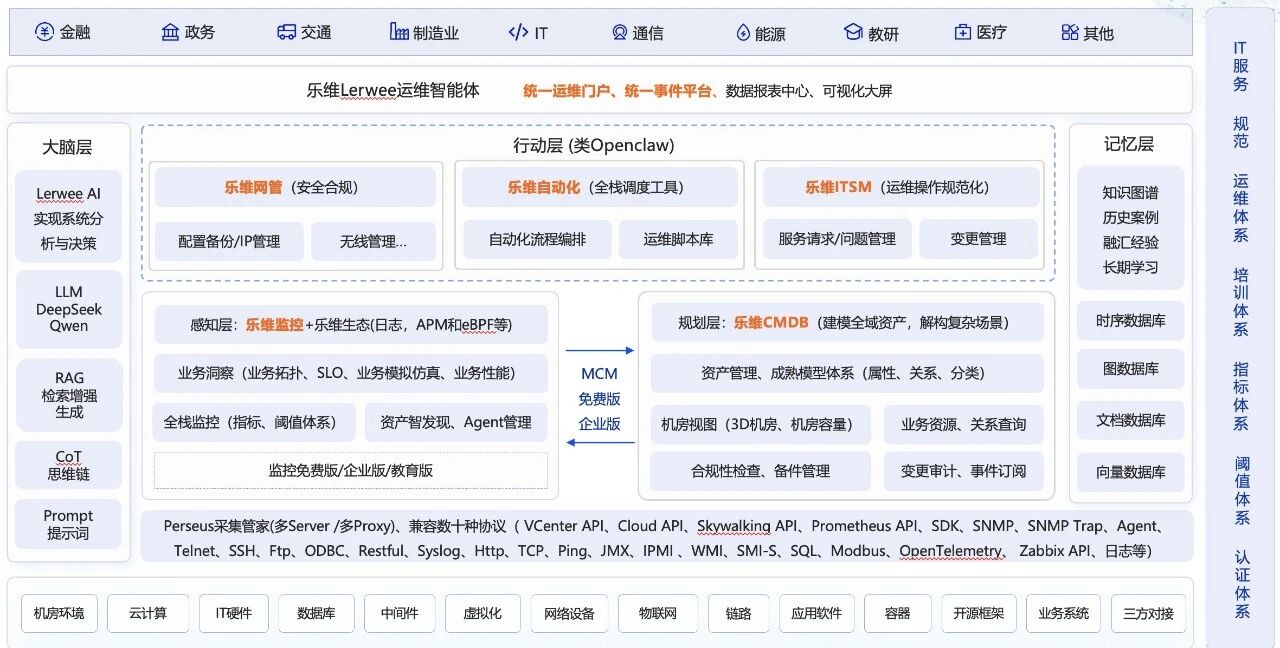Click the 通信 communication icon
Image resolution: width=1280 pixels, height=648 pixels.
click(620, 32)
